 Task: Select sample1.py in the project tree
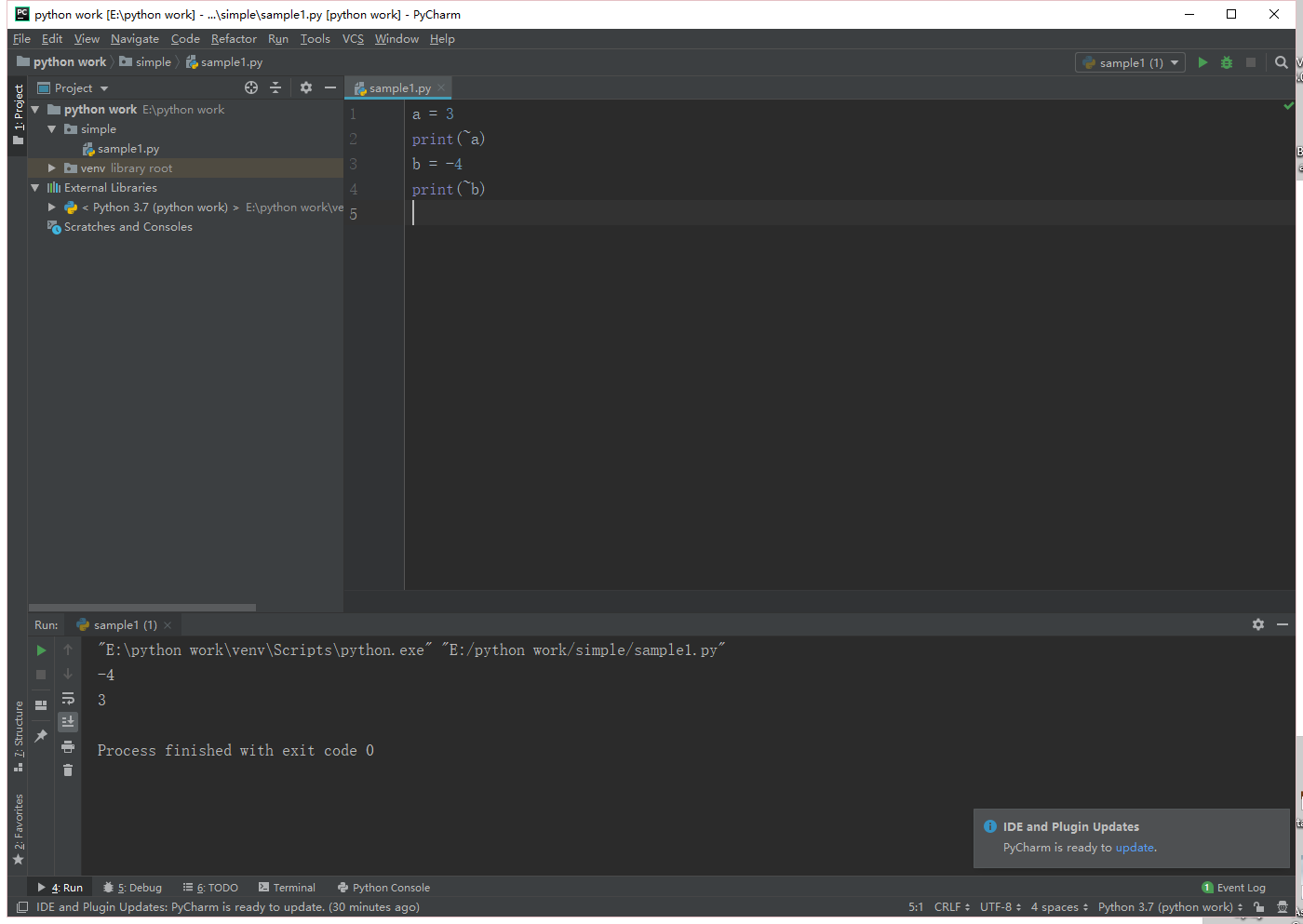121,149
